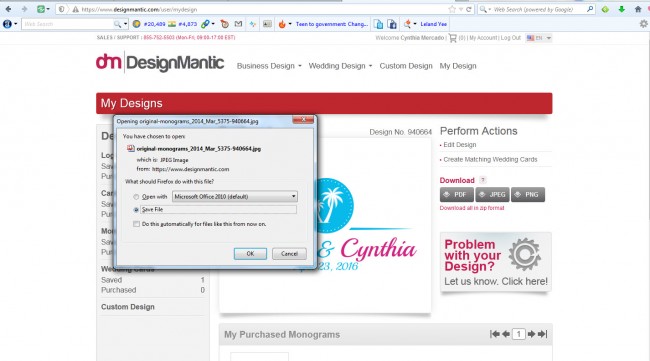Open Microsoft Office 2010 application dropdown
This screenshot has width=650, height=361.
coord(235,196)
